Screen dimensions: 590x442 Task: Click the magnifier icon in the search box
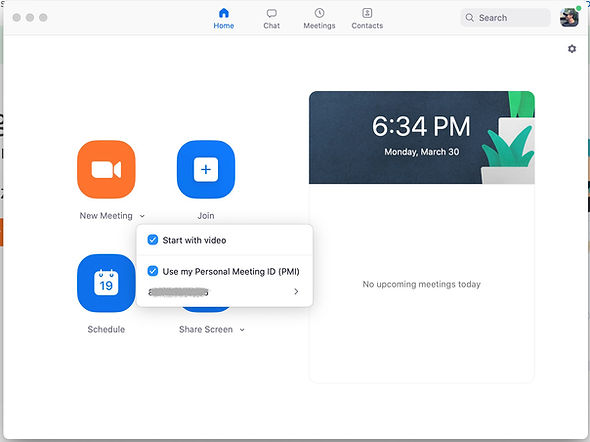[x=470, y=18]
